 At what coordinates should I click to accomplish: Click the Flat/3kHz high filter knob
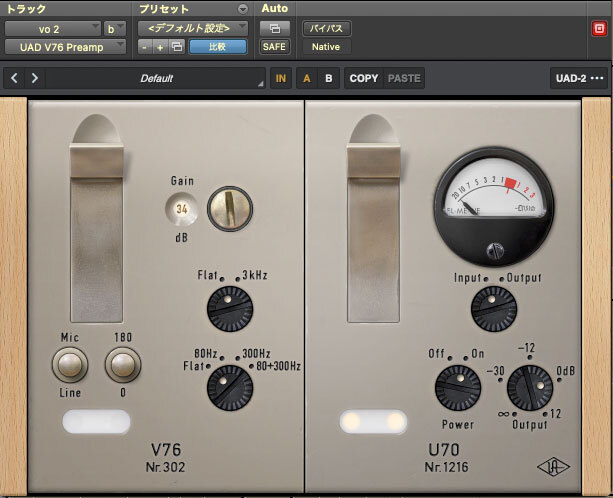pyautogui.click(x=230, y=308)
